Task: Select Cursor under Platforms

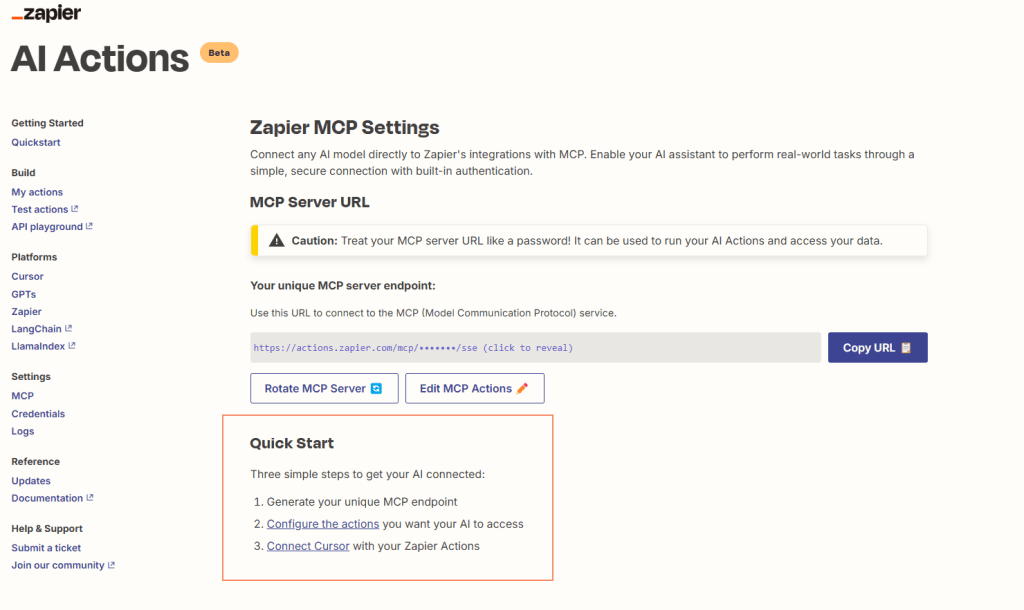Action: click(x=27, y=276)
